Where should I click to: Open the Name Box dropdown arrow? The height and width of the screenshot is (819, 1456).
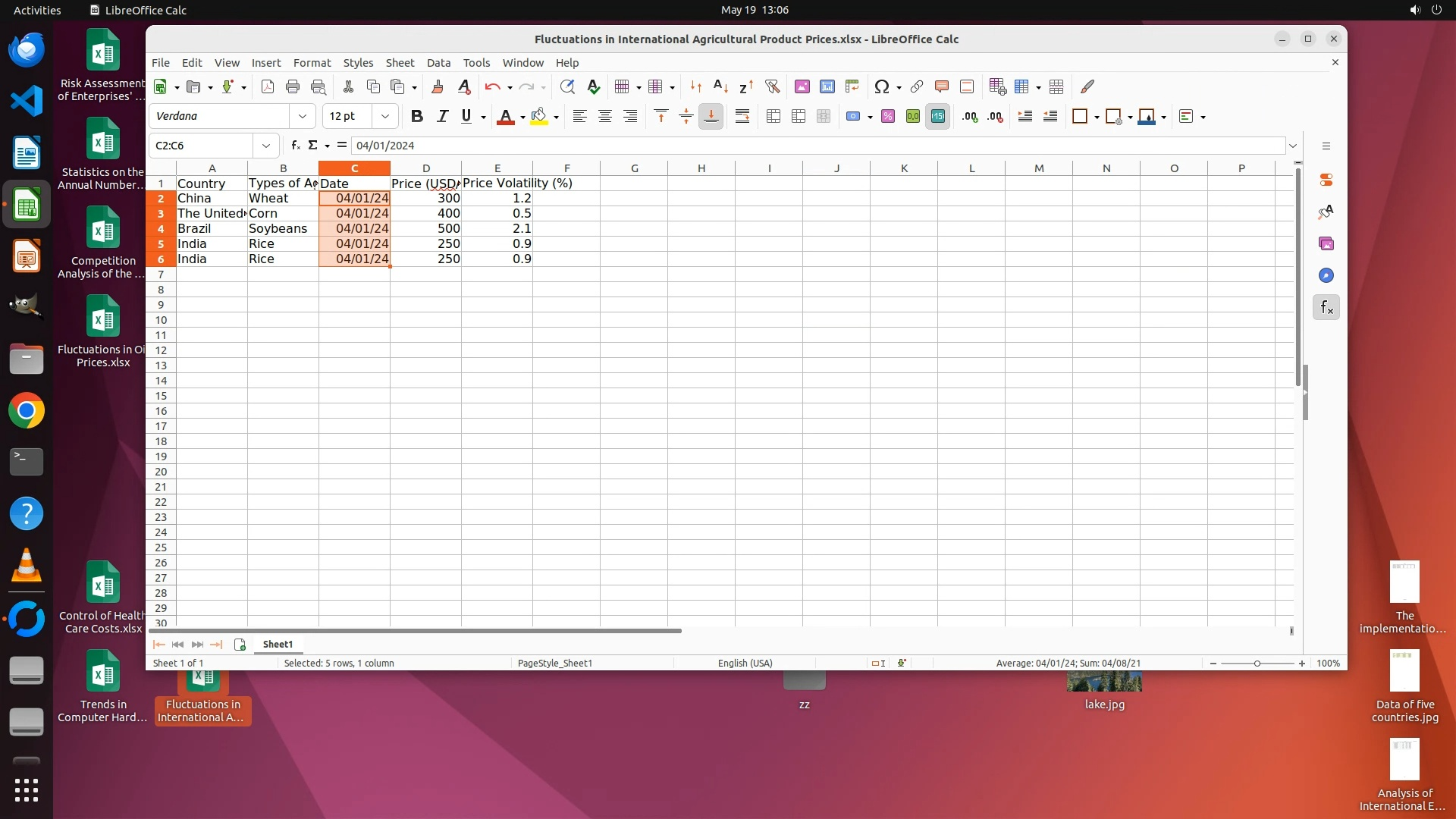tap(266, 146)
